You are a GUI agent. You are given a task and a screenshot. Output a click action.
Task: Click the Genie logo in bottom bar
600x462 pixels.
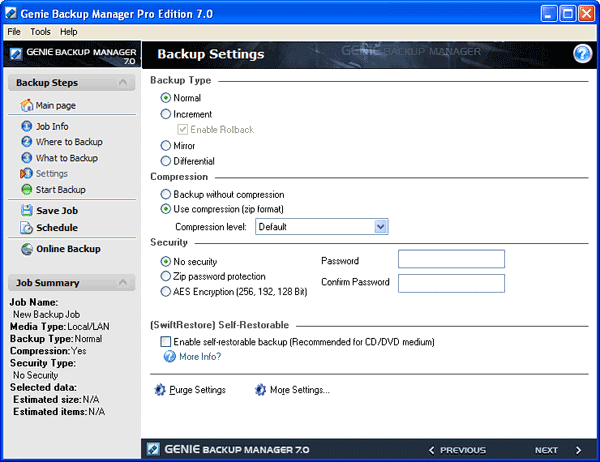[x=153, y=449]
